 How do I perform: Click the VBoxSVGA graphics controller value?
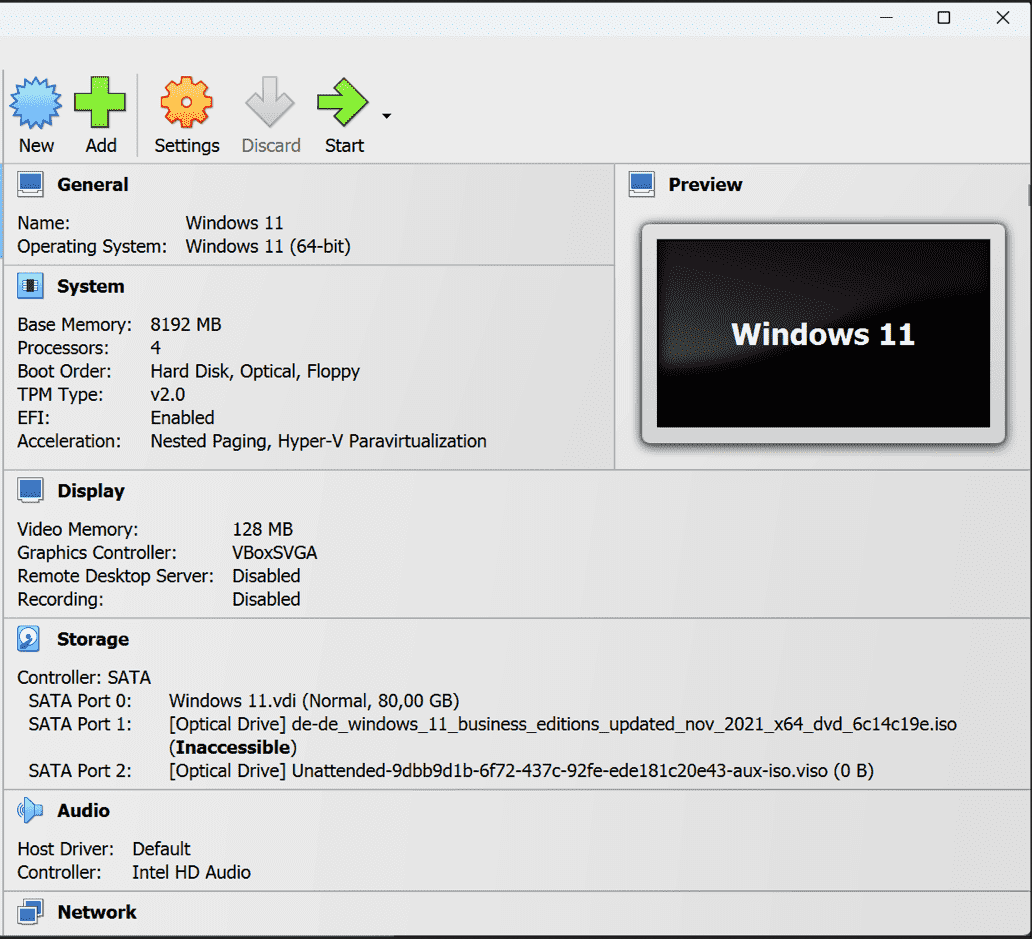click(x=274, y=553)
